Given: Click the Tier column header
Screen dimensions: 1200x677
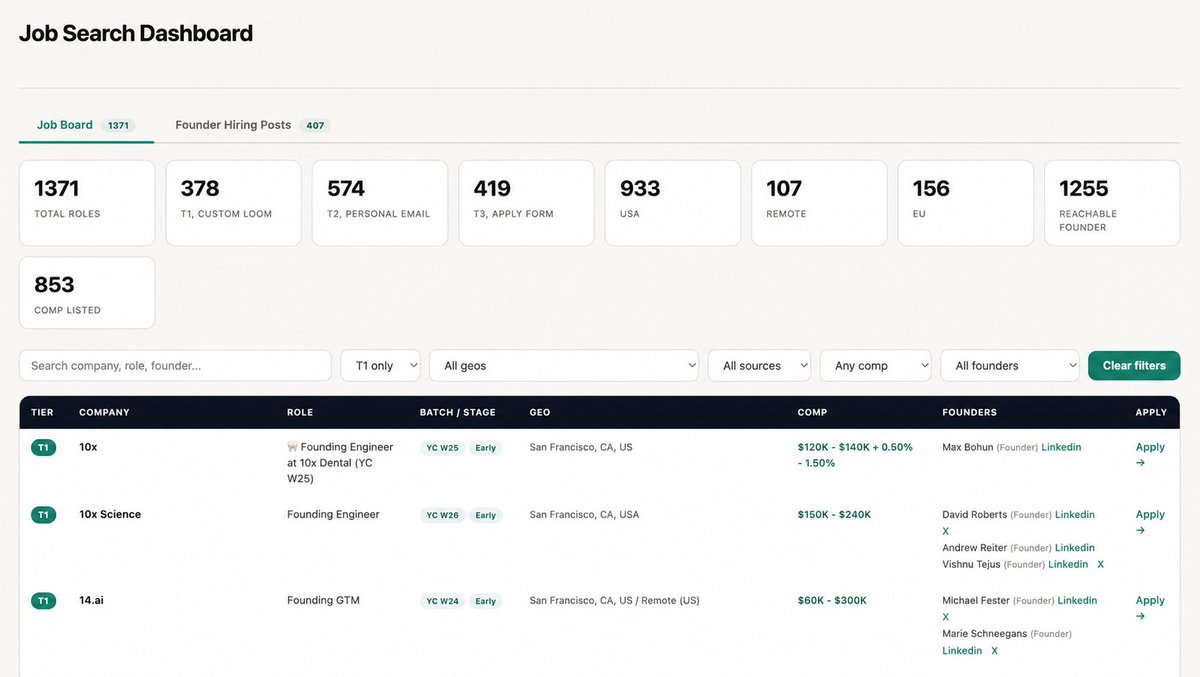Looking at the screenshot, I should tap(42, 412).
